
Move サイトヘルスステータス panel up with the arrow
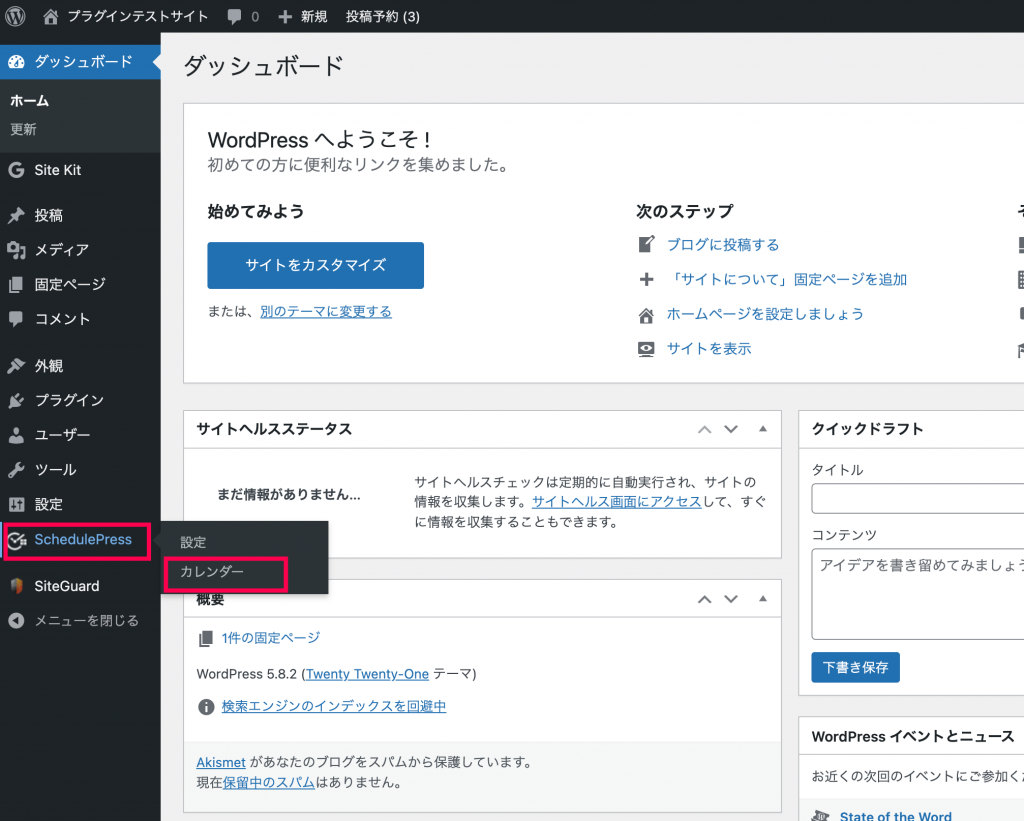click(704, 429)
